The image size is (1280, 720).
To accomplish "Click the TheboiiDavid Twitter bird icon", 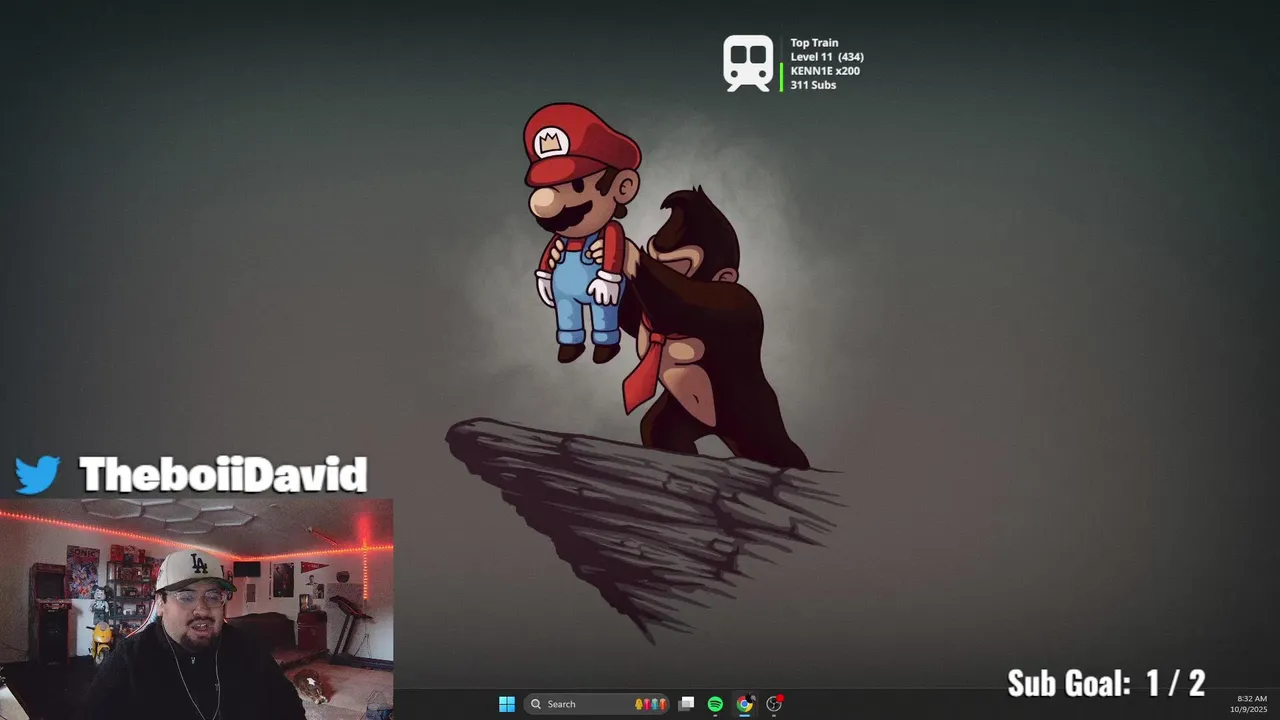I will pos(38,474).
